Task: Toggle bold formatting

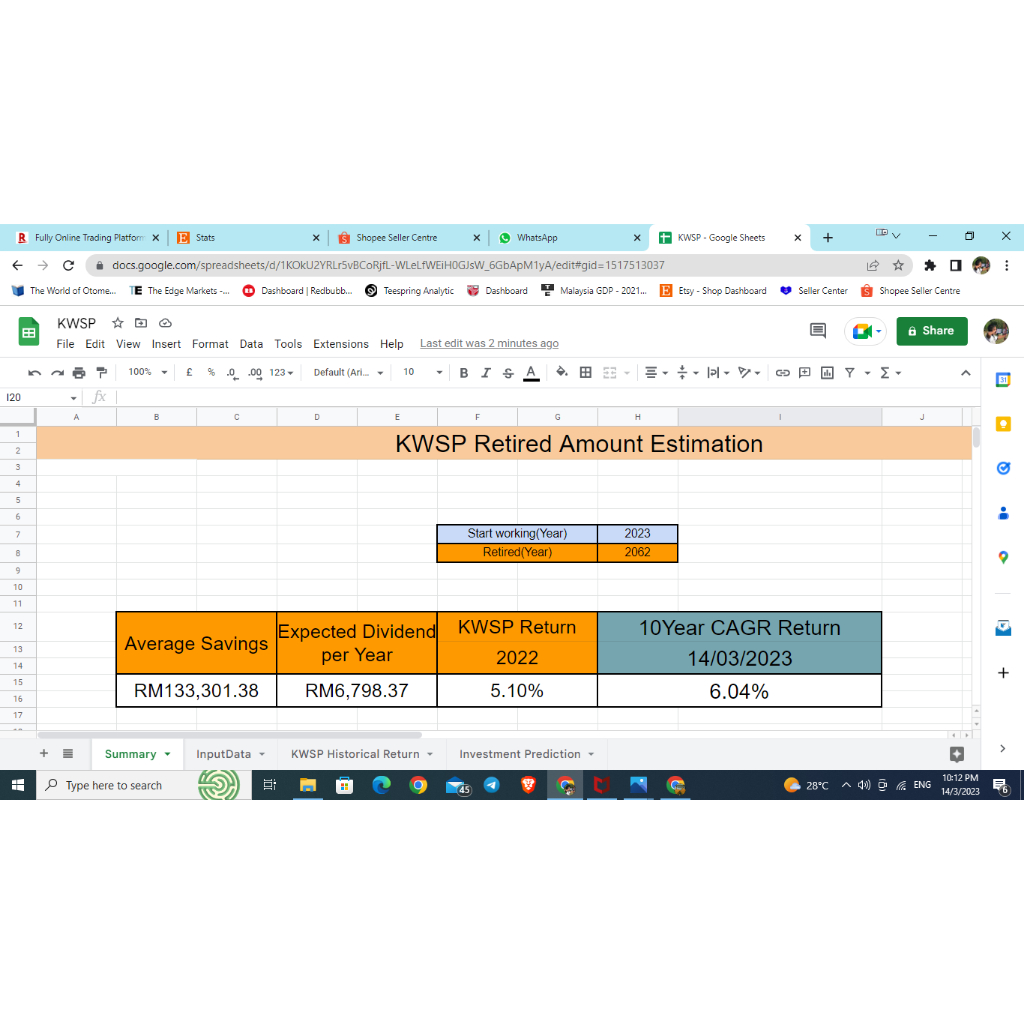Action: click(463, 373)
